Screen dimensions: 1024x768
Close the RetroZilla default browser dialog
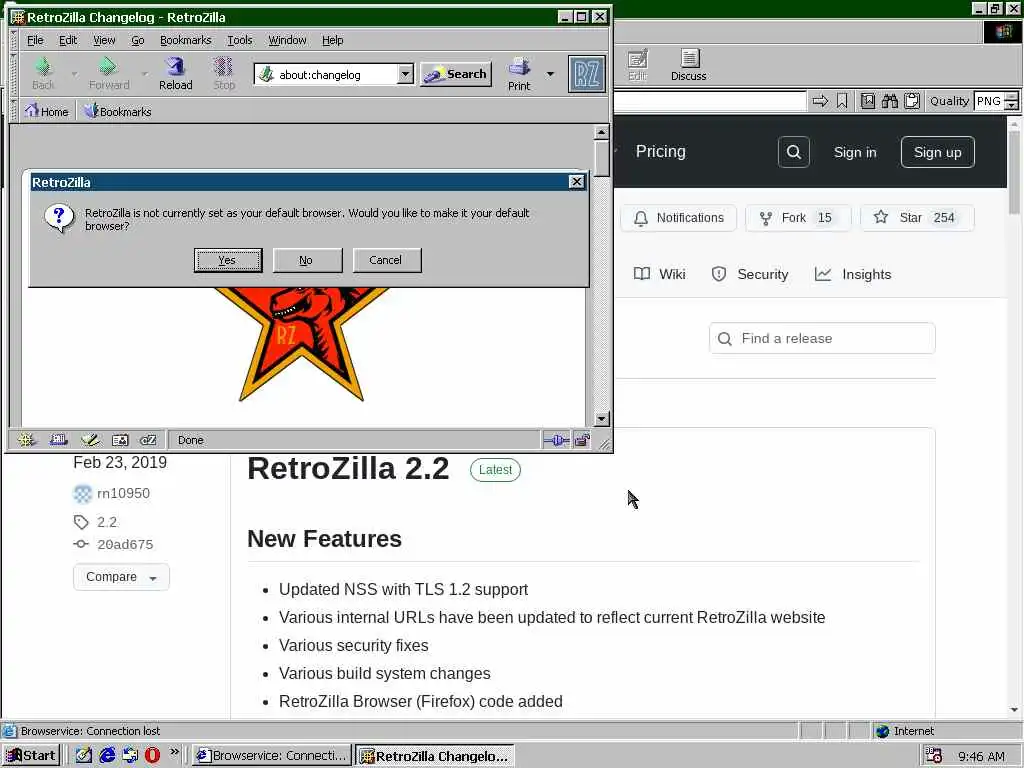click(x=576, y=182)
